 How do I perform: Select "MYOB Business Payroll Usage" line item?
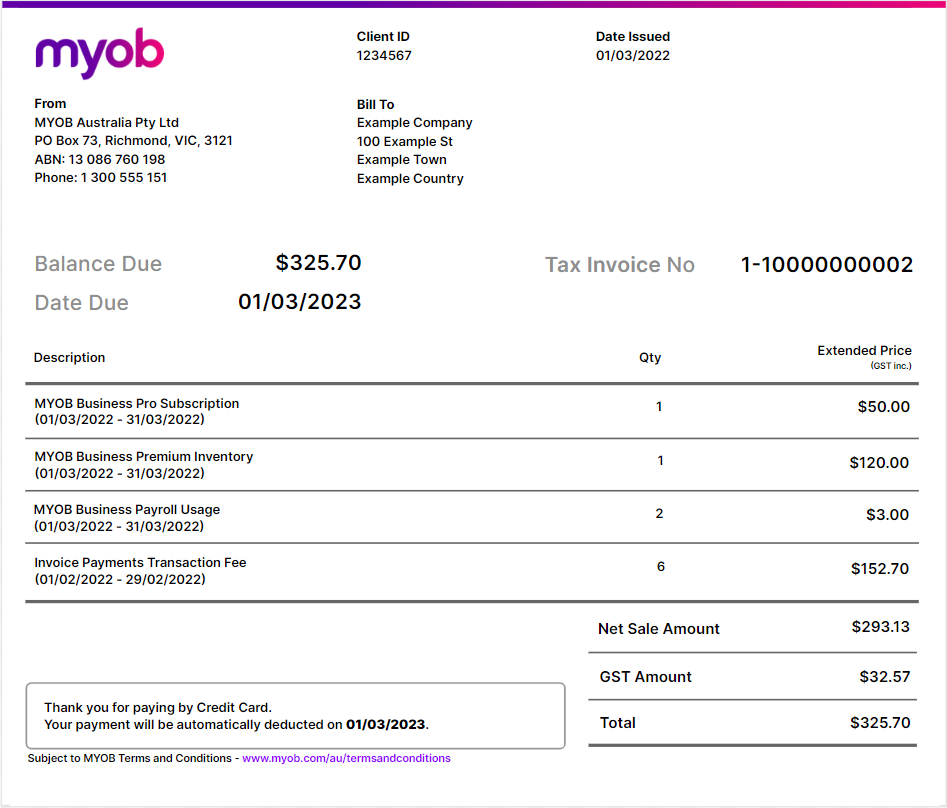coord(127,510)
